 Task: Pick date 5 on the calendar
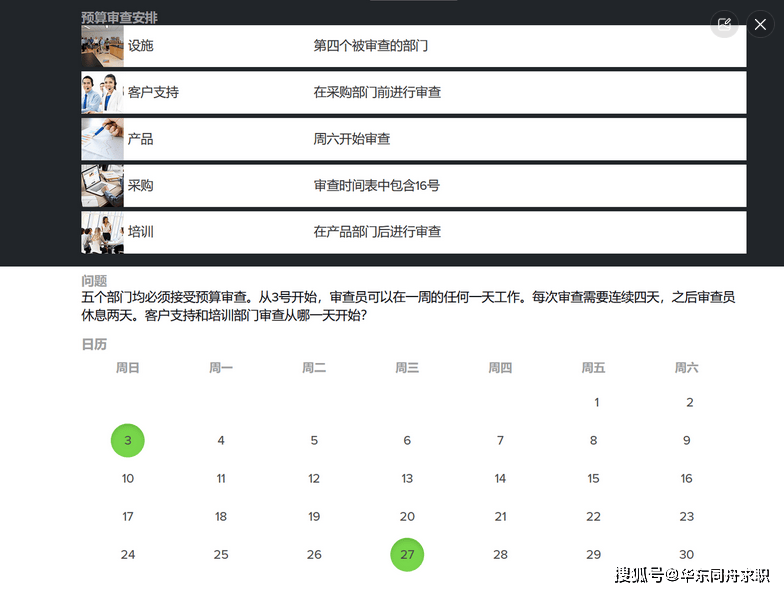[x=314, y=440]
